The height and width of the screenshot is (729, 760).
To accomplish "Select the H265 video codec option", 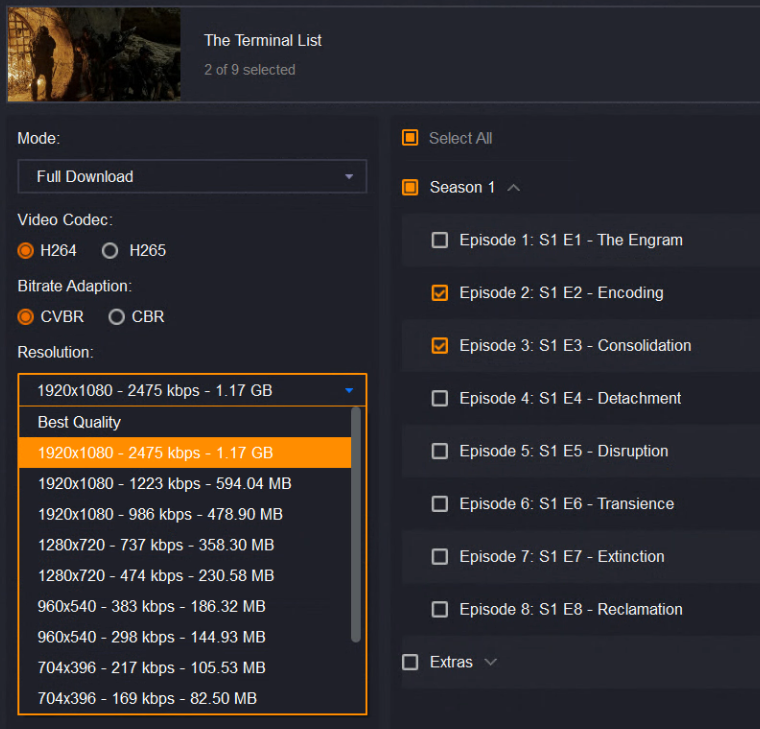I will 111,250.
